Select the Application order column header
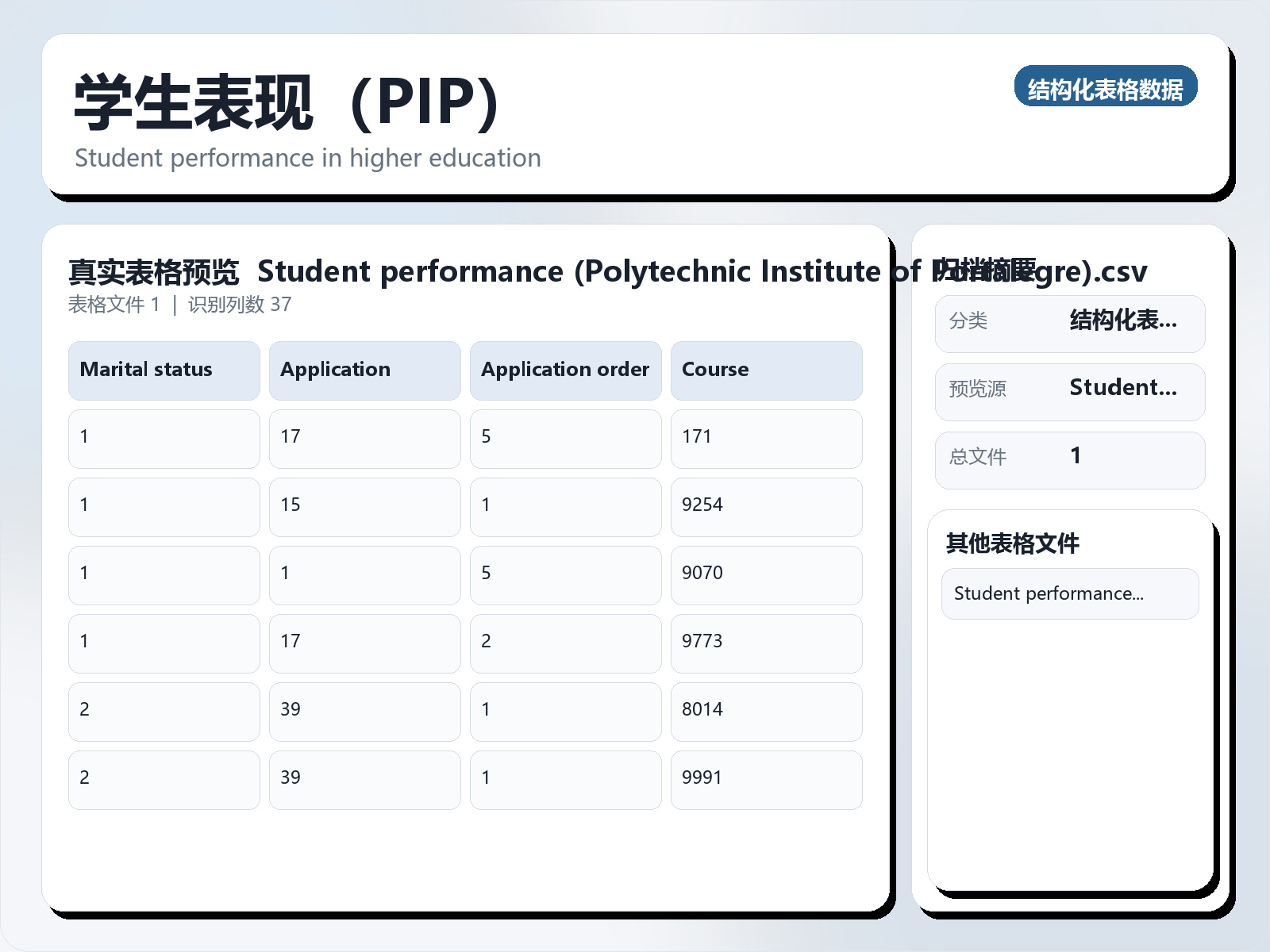Image resolution: width=1270 pixels, height=952 pixels. [x=564, y=370]
